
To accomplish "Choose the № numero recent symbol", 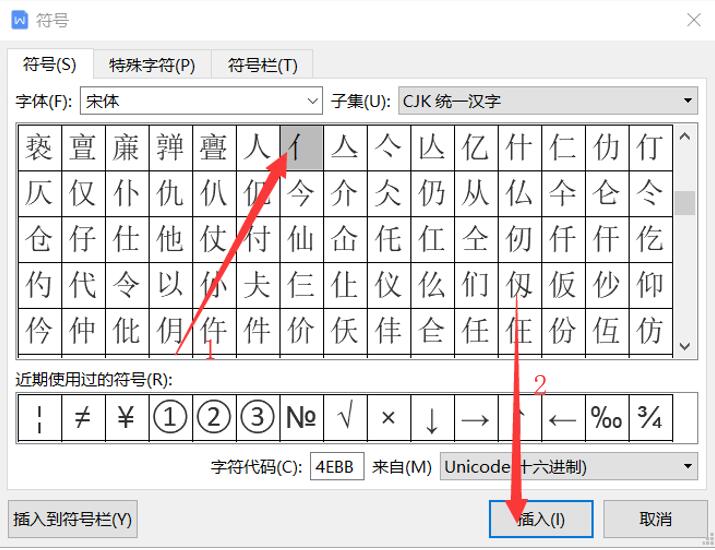I will click(x=301, y=417).
